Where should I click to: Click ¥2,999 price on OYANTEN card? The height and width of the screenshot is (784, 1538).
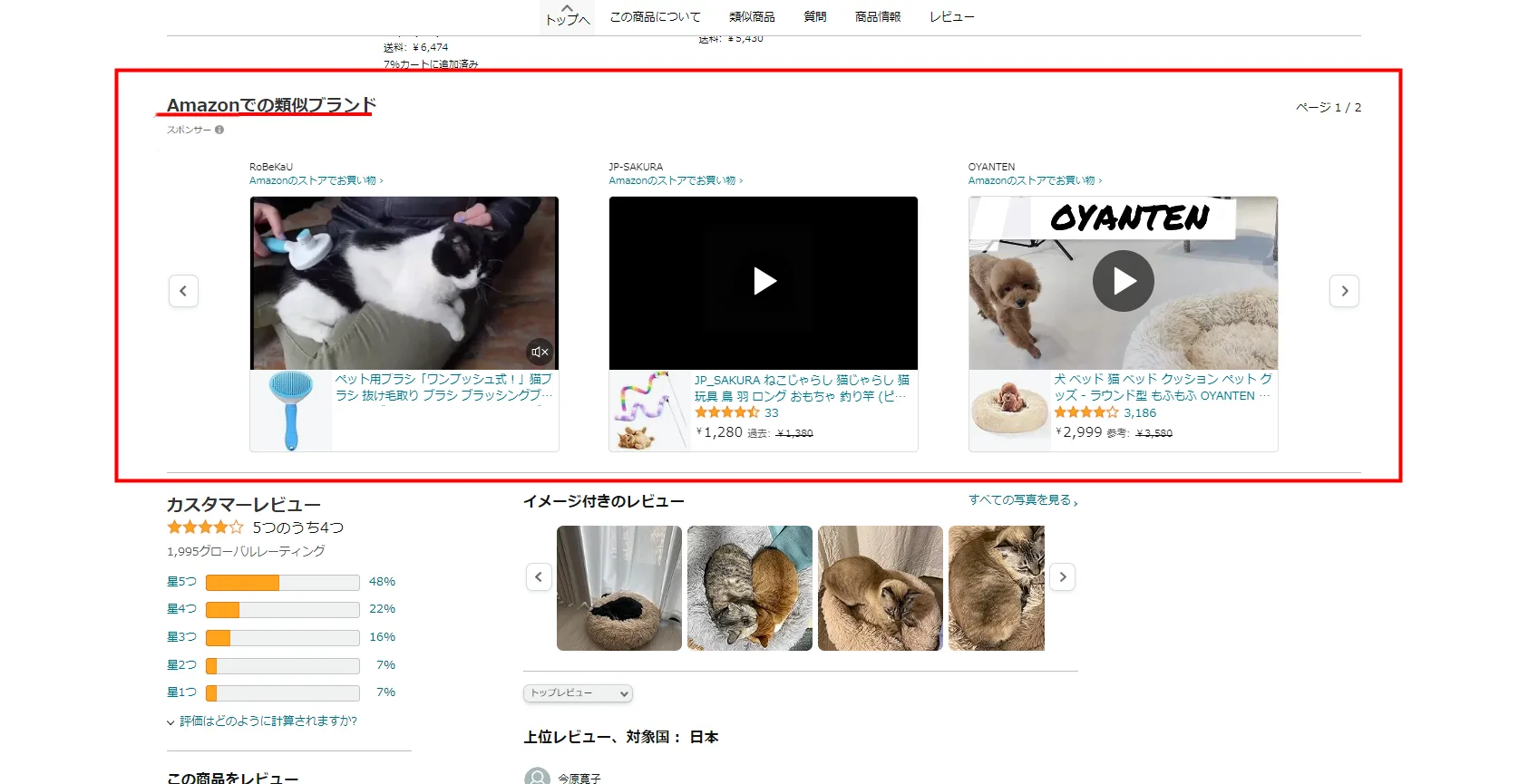(x=1078, y=432)
